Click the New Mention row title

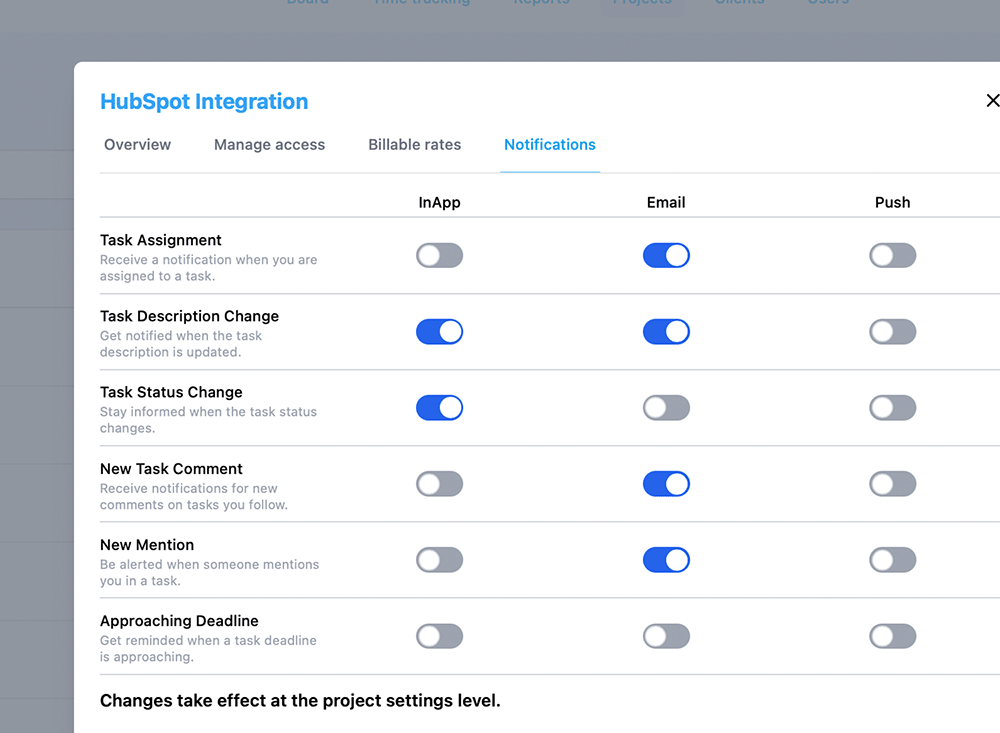[147, 545]
